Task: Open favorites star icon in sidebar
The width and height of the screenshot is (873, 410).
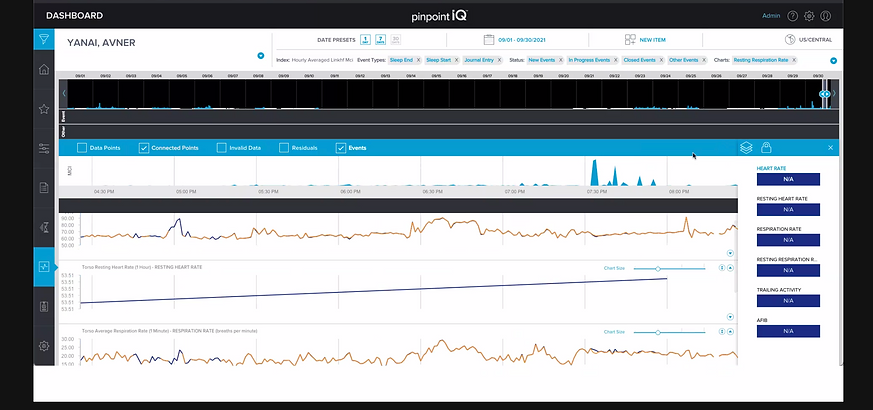Action: [x=44, y=109]
